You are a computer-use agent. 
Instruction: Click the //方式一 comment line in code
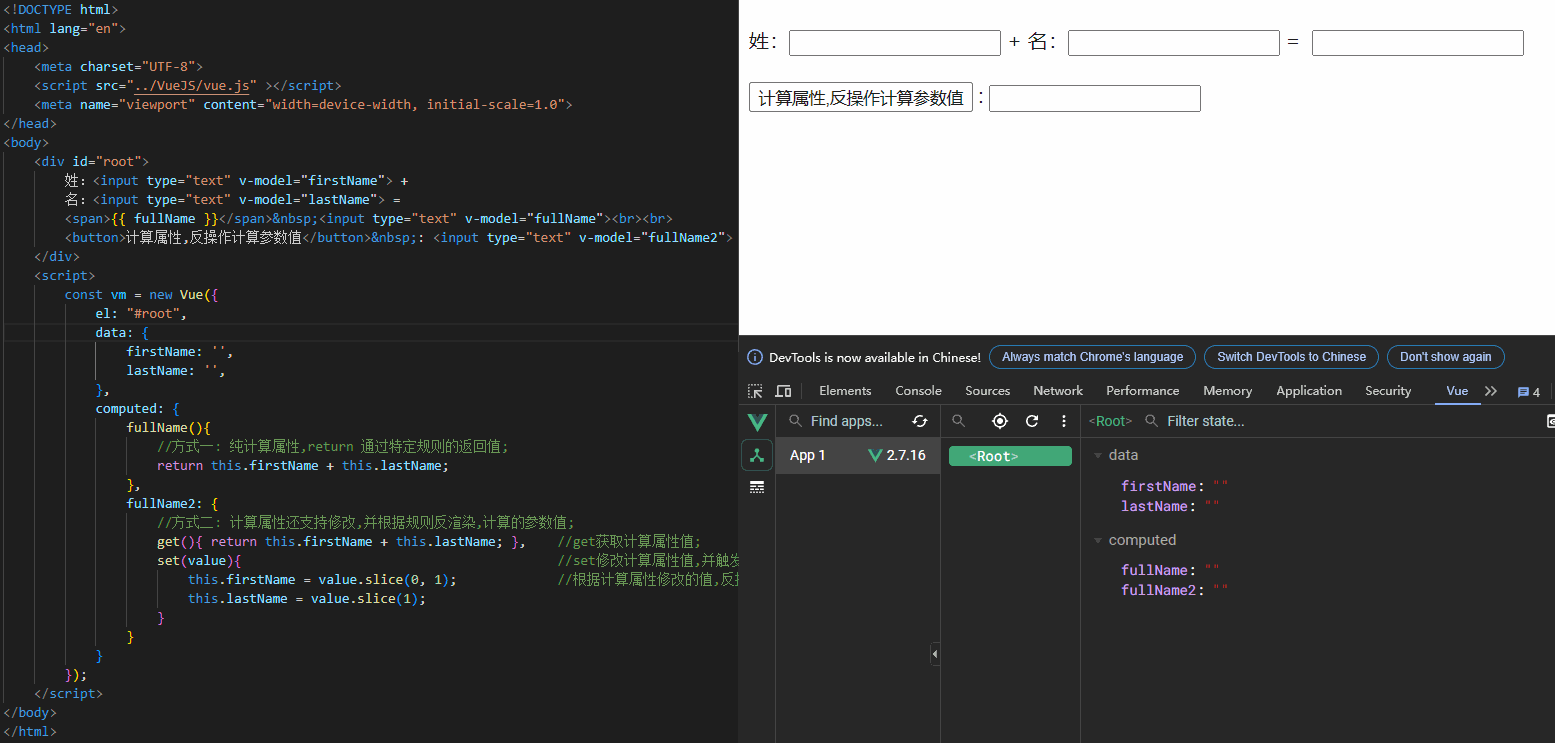tap(333, 446)
